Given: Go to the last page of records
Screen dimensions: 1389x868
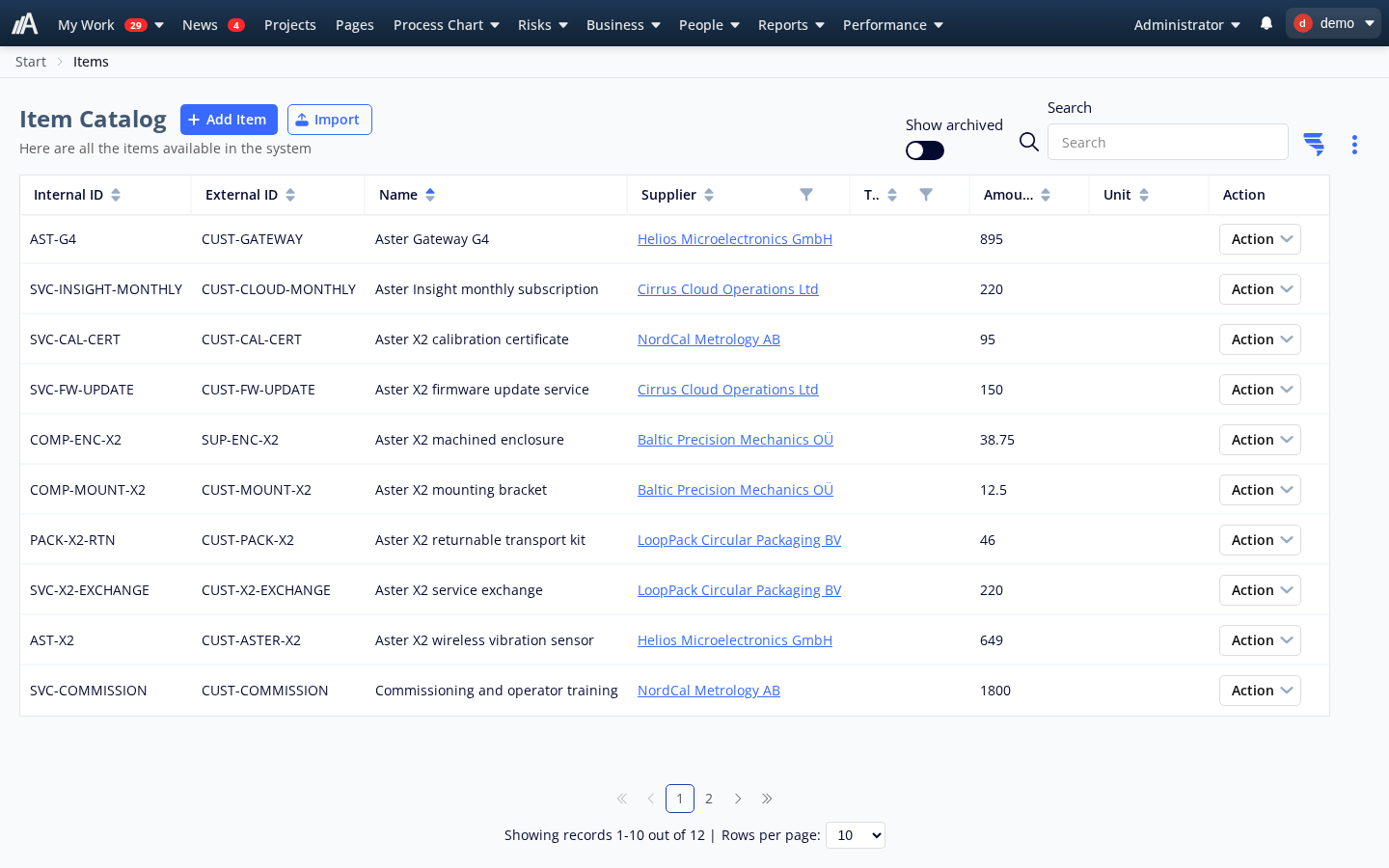Looking at the screenshot, I should 767,799.
